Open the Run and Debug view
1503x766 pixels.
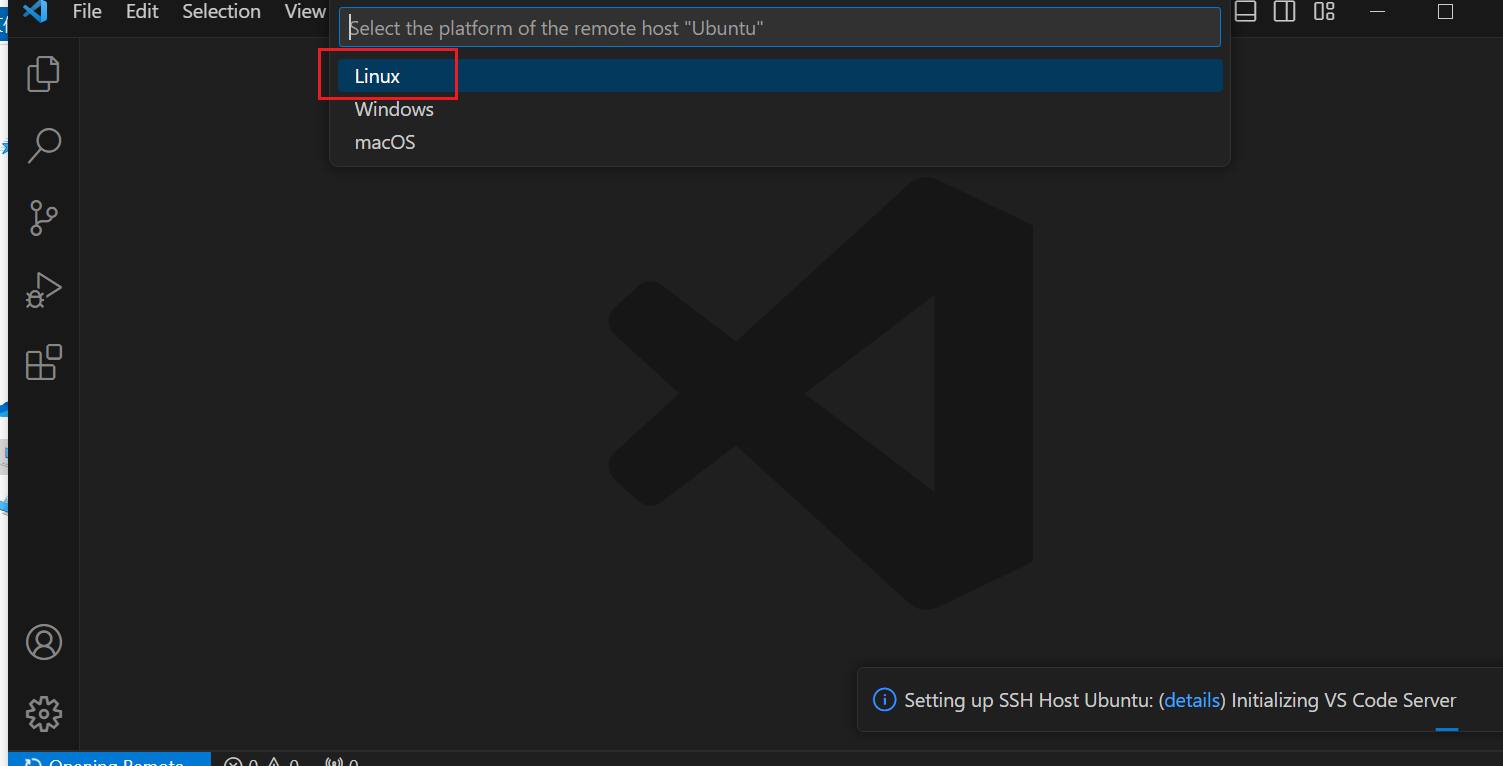(x=43, y=290)
